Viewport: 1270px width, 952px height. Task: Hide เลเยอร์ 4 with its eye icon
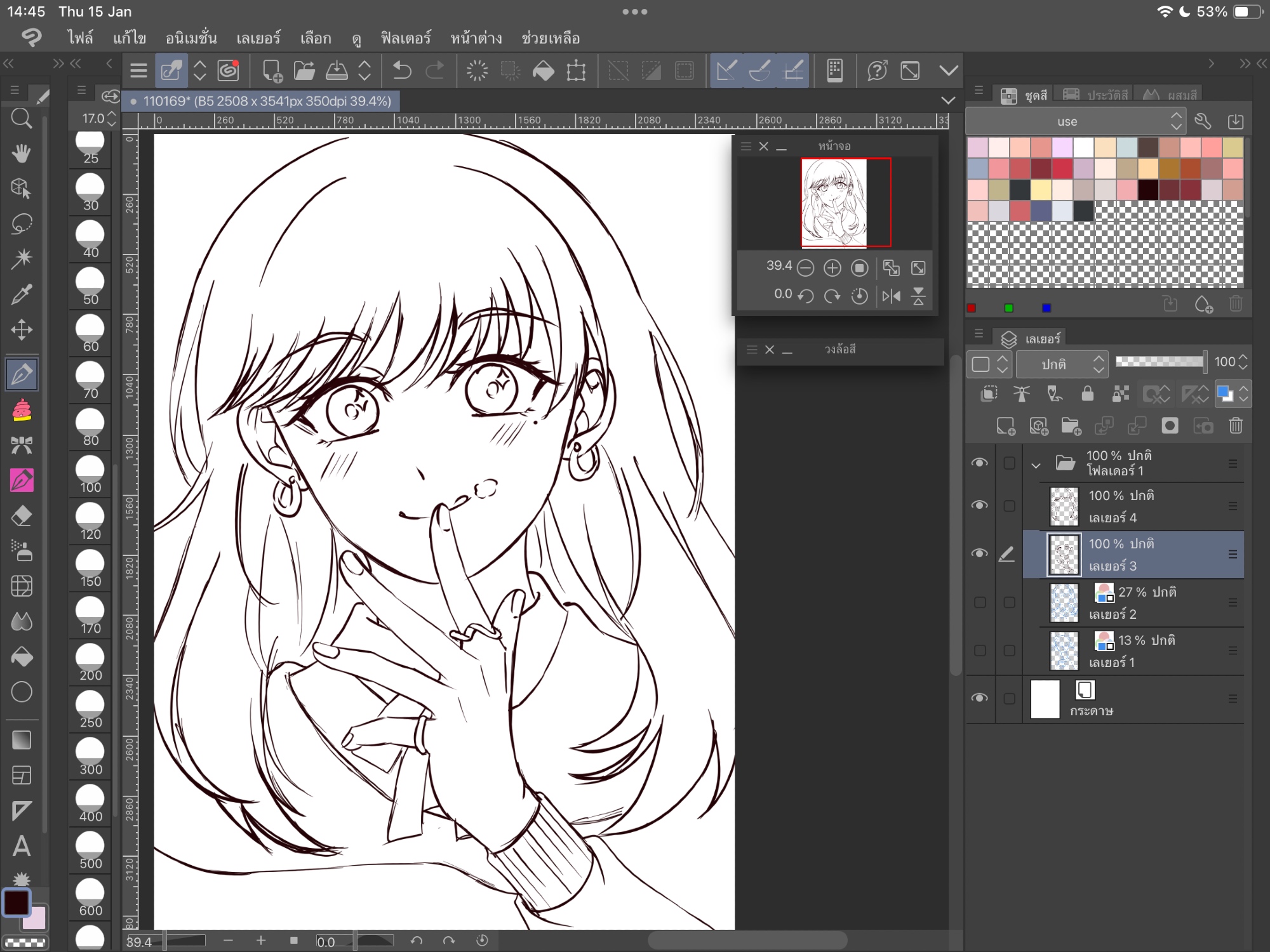(979, 505)
